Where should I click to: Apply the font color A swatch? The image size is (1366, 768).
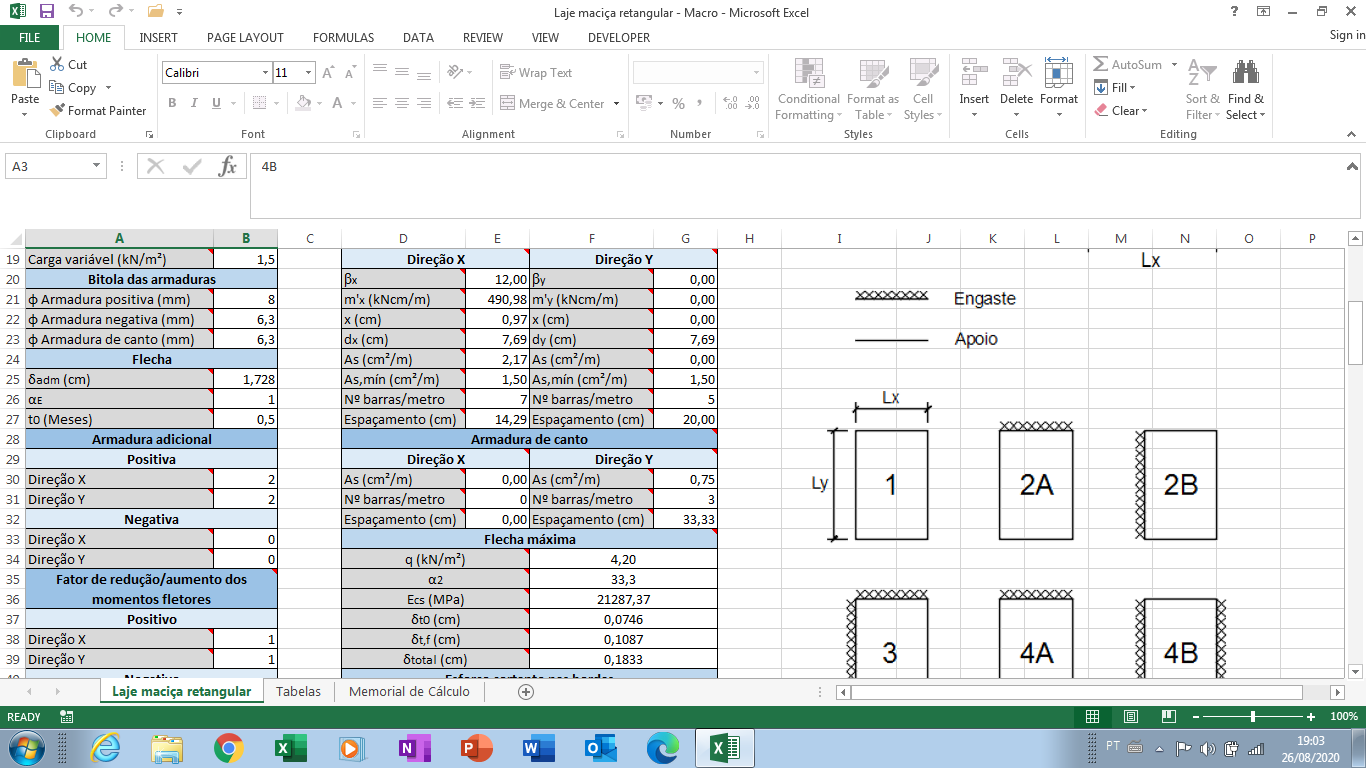[337, 103]
